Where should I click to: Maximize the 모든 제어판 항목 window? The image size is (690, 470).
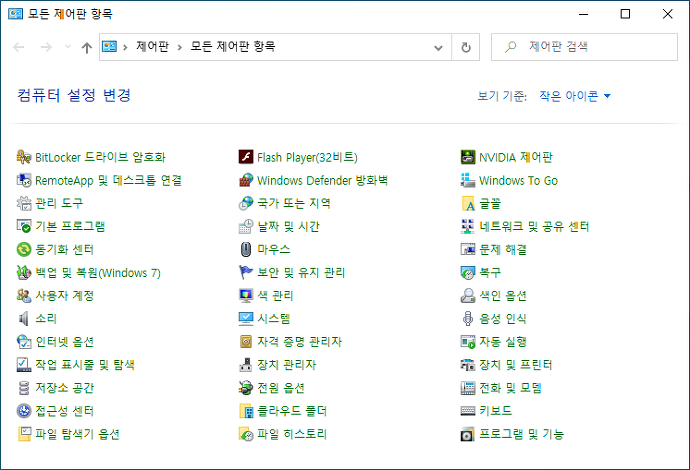tap(625, 14)
